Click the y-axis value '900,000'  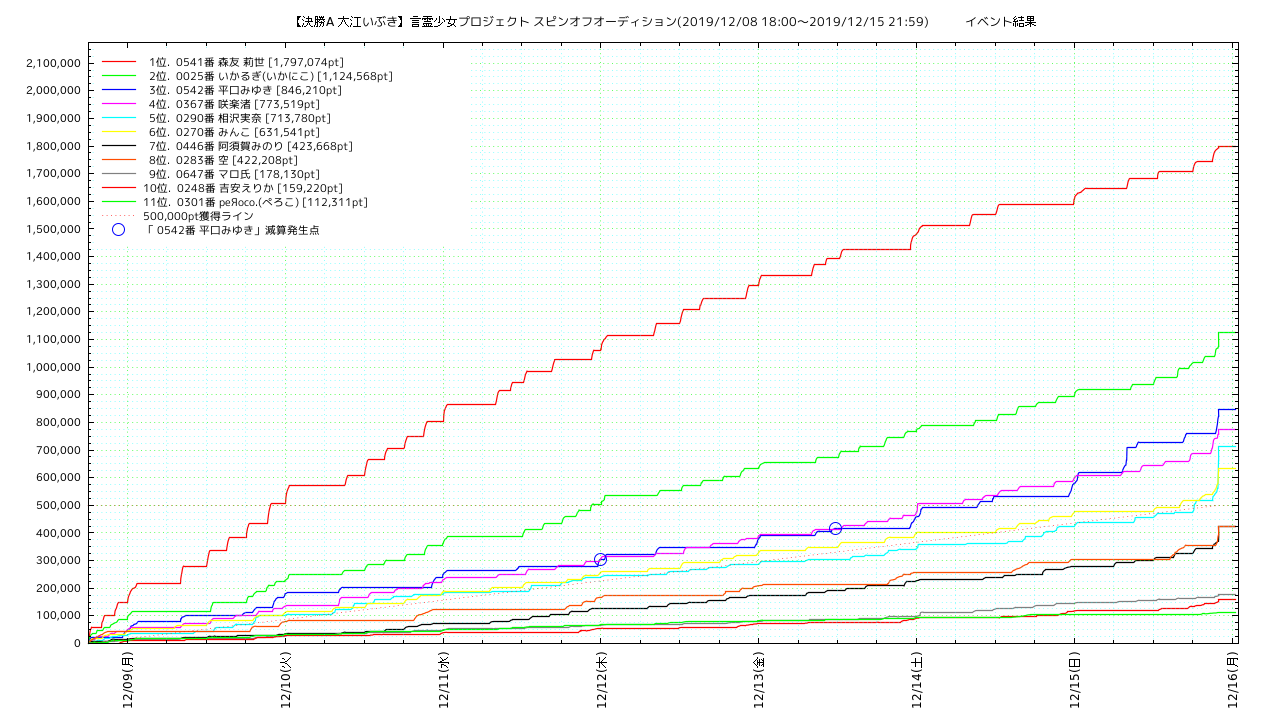(58, 395)
